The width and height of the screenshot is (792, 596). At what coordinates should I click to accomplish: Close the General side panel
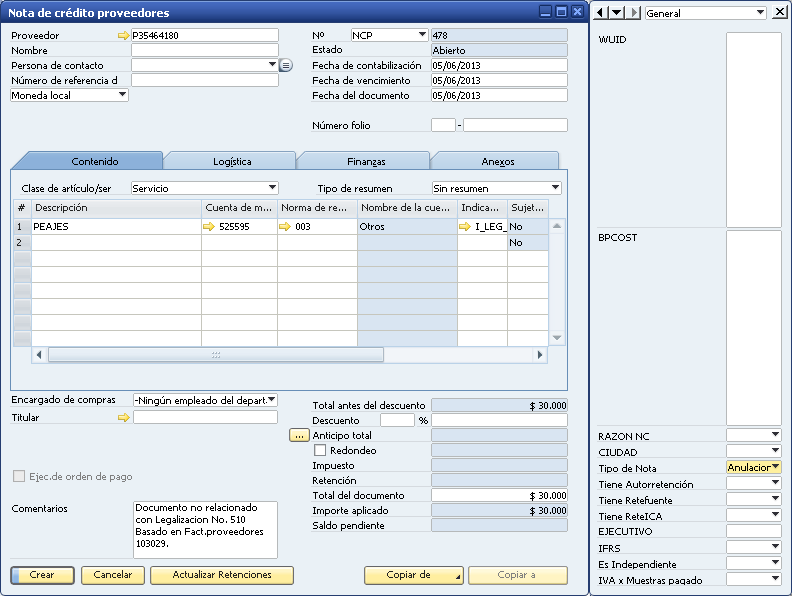pos(779,12)
